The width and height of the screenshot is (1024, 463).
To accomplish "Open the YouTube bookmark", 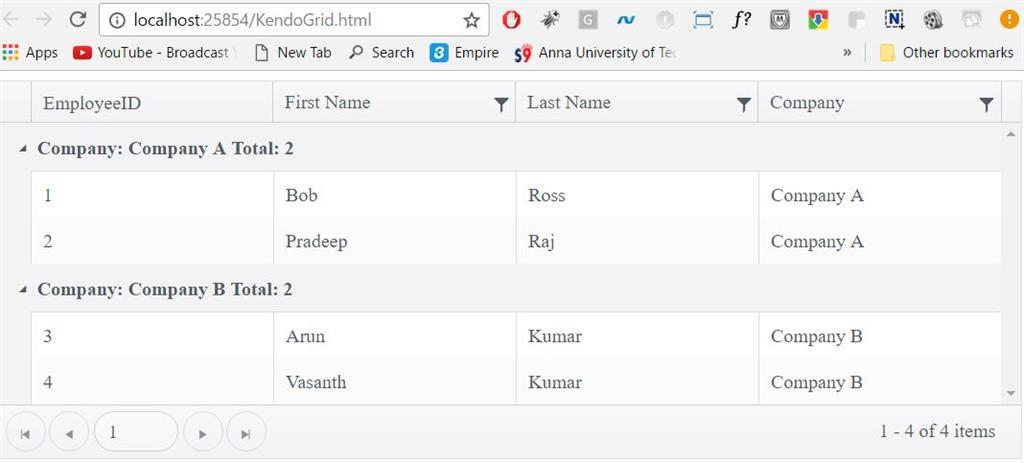I will coord(152,52).
